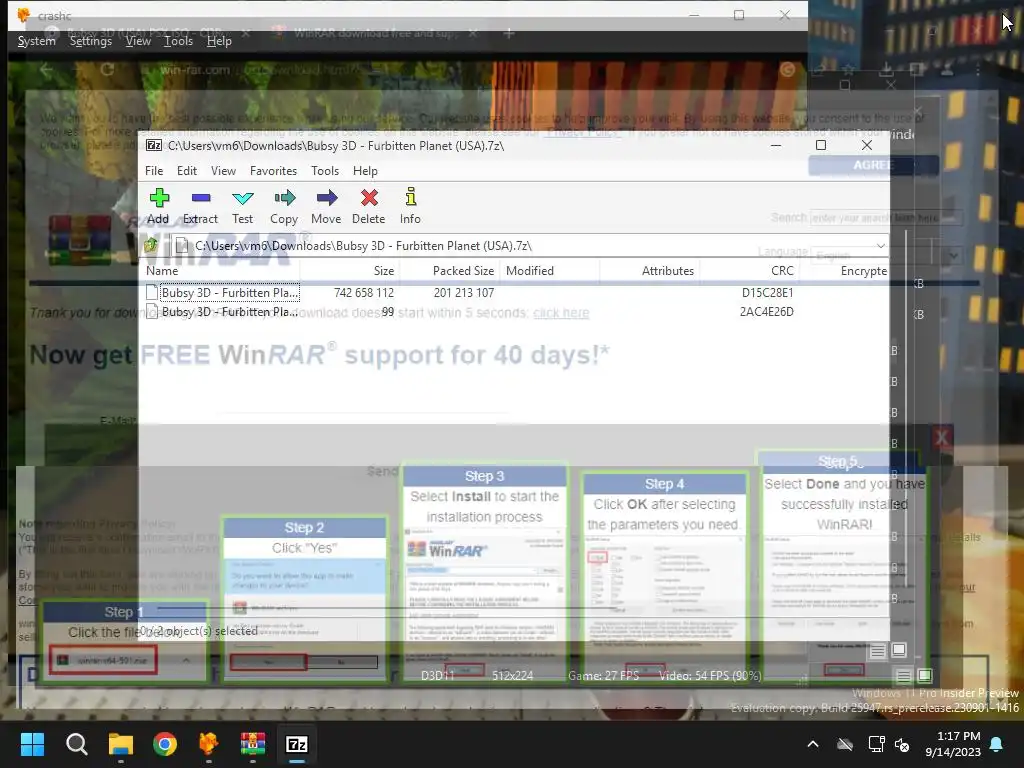1024x768 pixels.
Task: Open the notification bell in the tray
Action: 997,744
